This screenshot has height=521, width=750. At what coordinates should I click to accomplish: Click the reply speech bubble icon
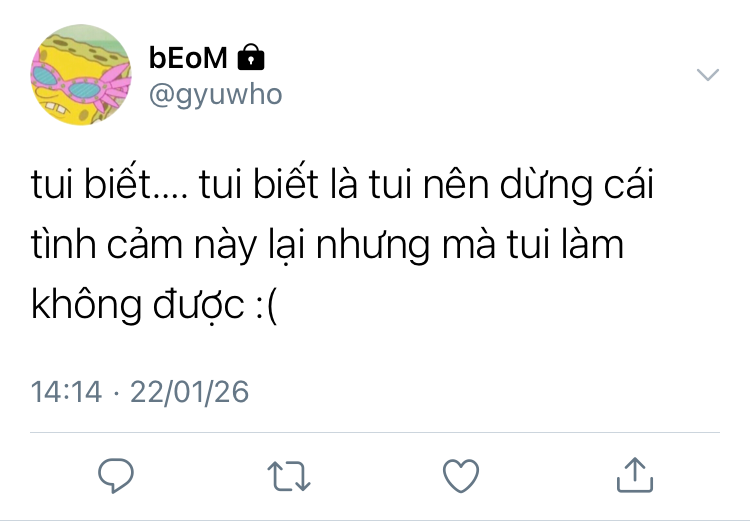[116, 475]
